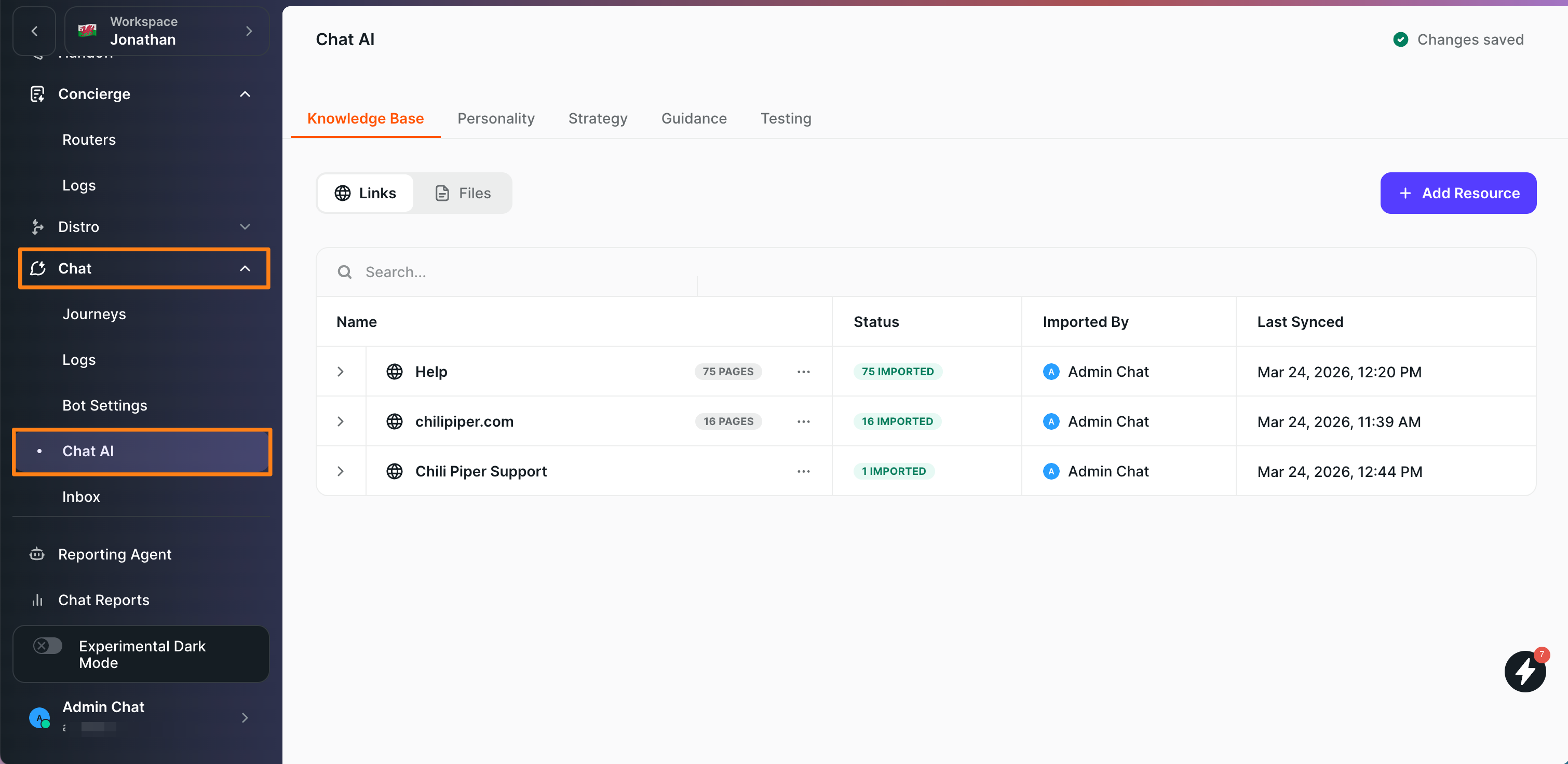Switch to the Personality tab
The width and height of the screenshot is (1568, 764).
point(495,119)
